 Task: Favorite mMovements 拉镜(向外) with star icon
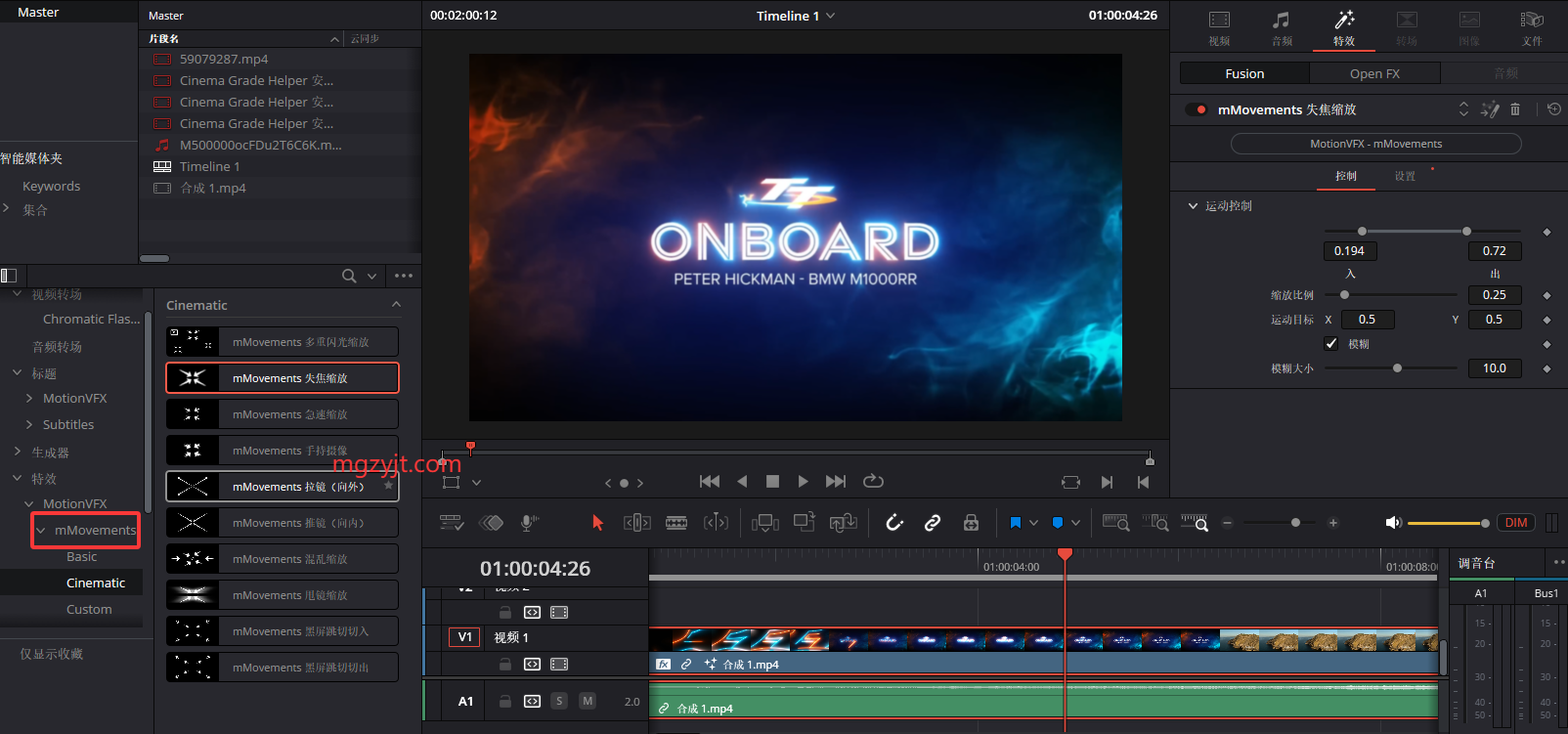coord(388,486)
